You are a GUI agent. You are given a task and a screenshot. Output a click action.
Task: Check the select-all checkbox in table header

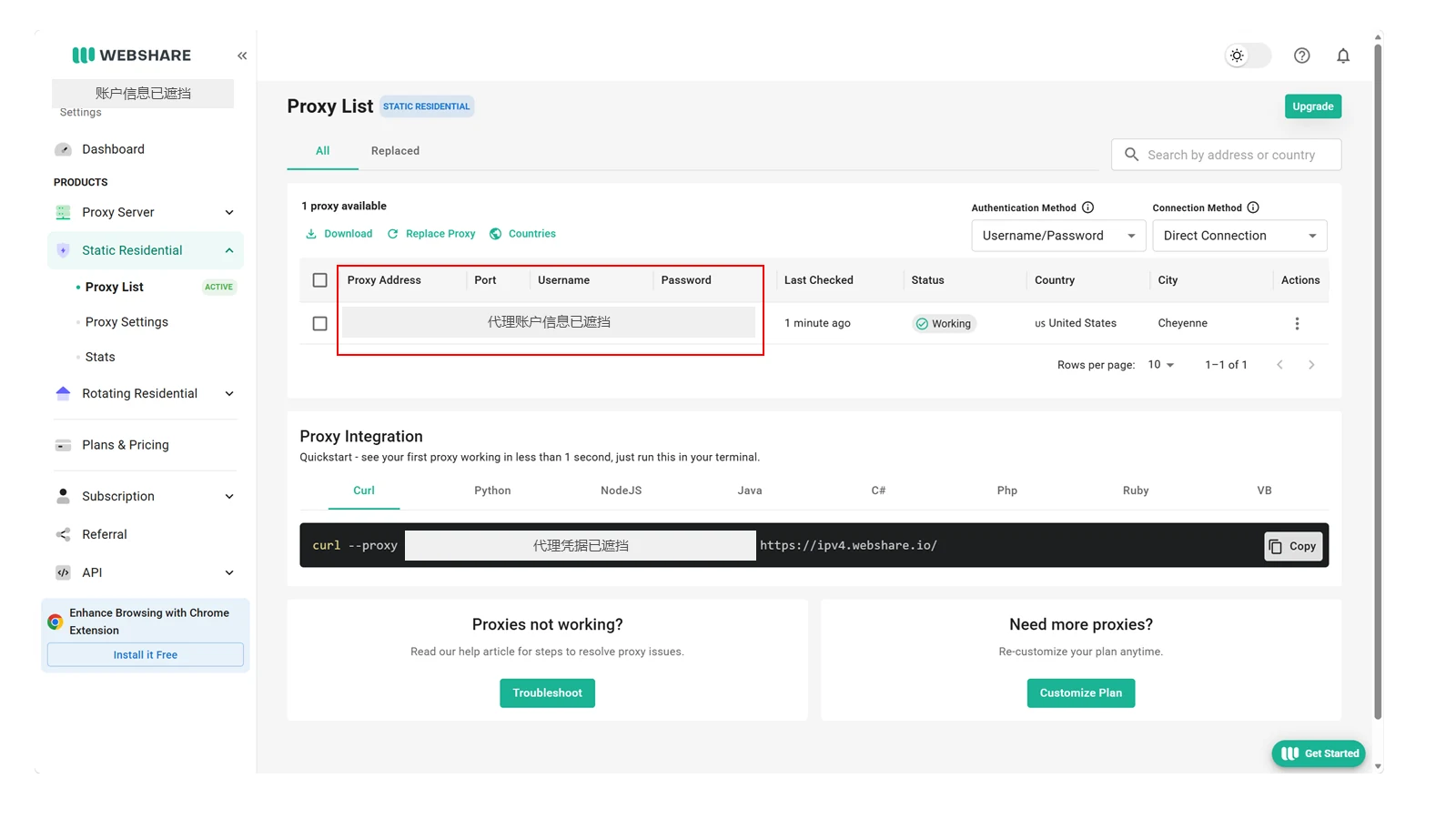click(319, 280)
